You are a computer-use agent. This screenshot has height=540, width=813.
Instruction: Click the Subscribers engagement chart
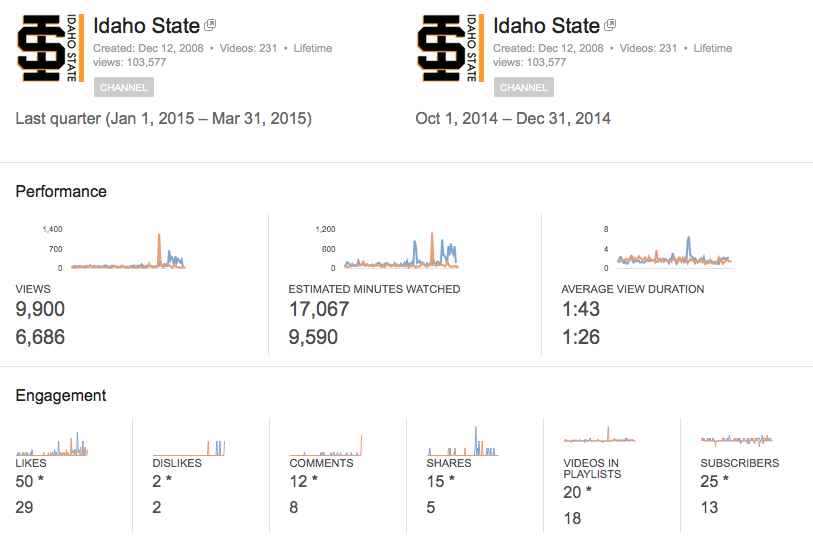736,439
